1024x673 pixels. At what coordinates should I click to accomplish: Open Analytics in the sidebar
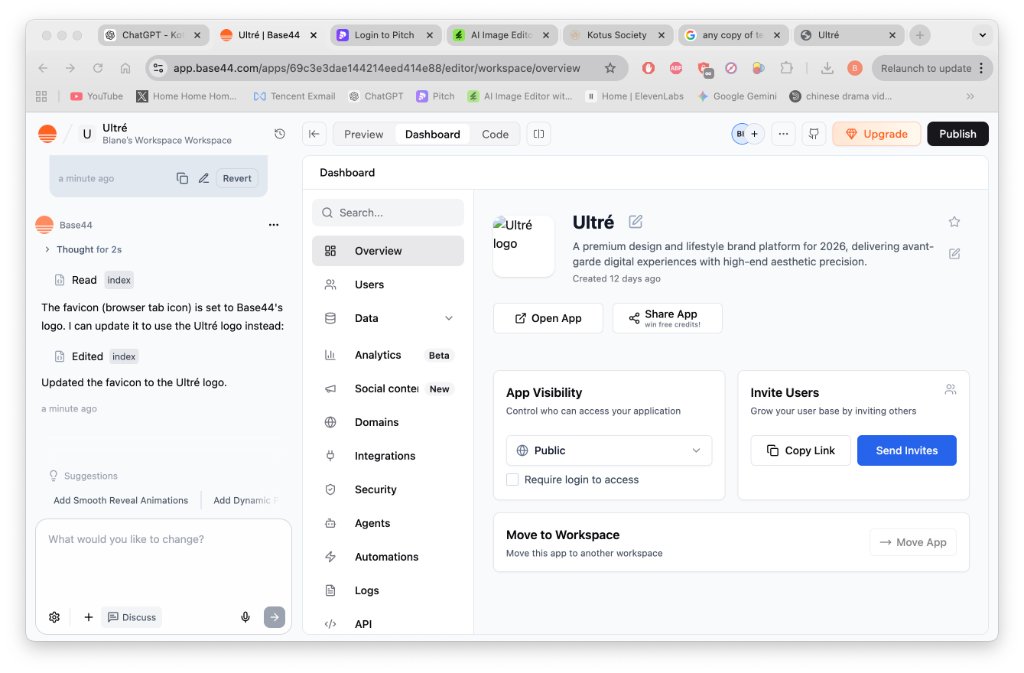click(377, 355)
